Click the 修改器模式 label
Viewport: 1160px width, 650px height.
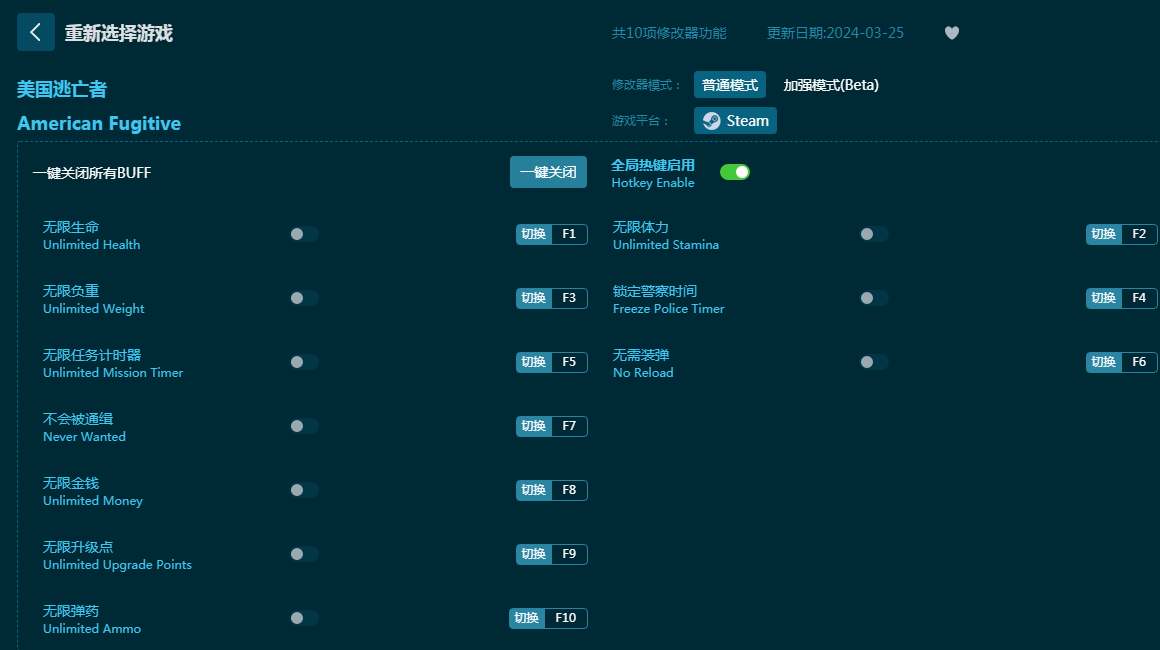[646, 85]
